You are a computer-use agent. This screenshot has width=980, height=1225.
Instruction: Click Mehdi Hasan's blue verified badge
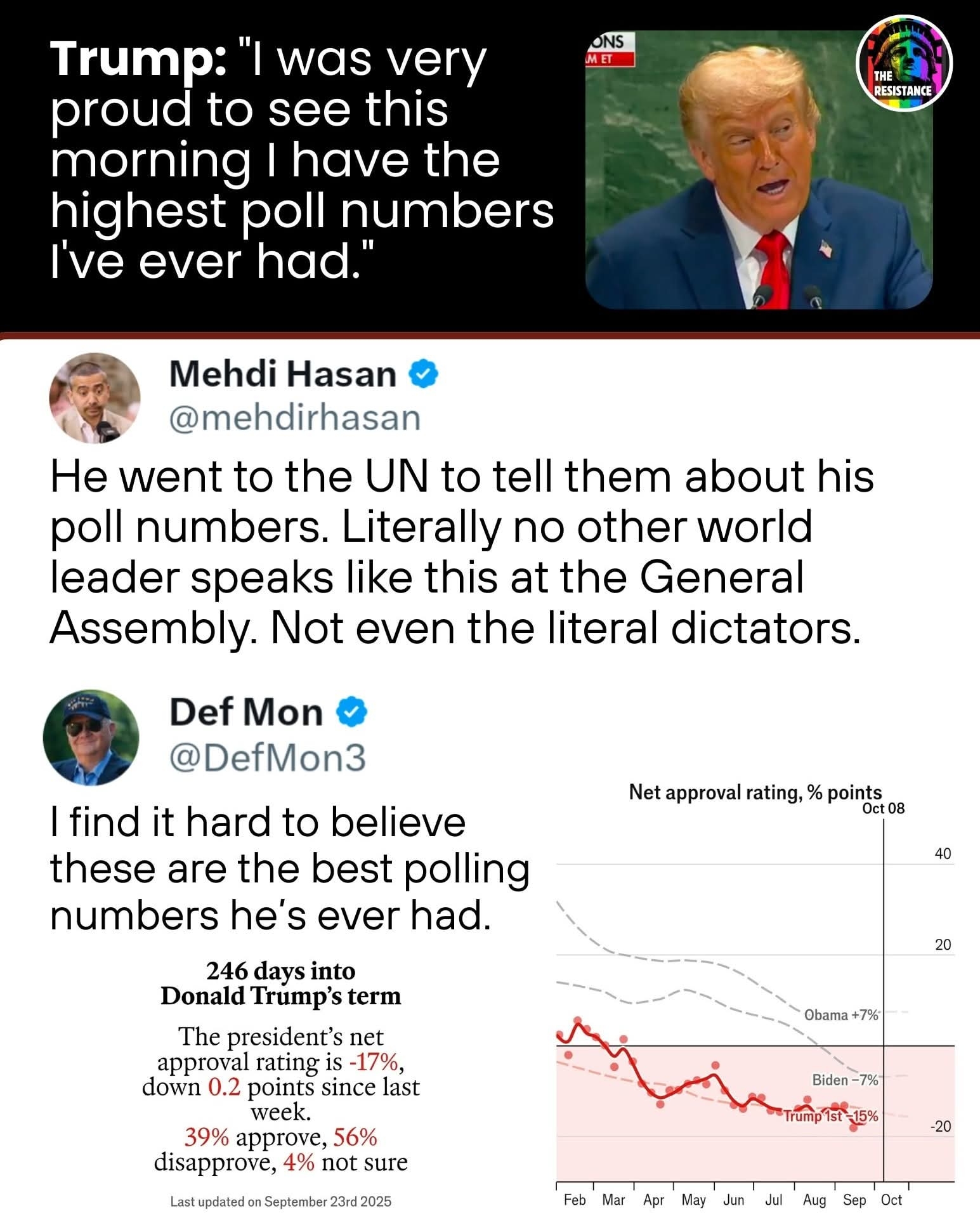pos(424,374)
